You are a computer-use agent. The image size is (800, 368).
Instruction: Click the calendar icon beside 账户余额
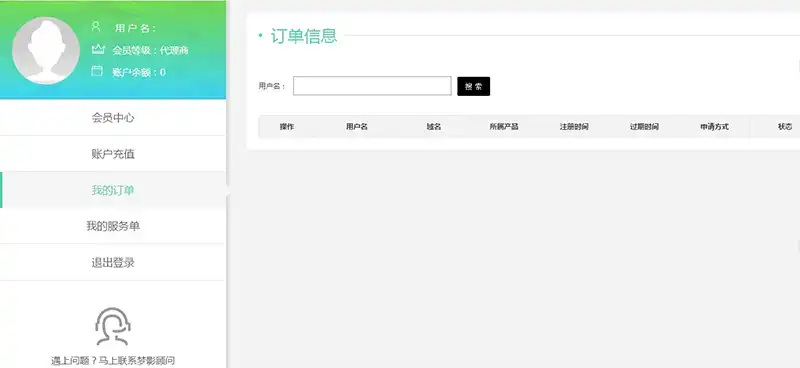coord(97,71)
